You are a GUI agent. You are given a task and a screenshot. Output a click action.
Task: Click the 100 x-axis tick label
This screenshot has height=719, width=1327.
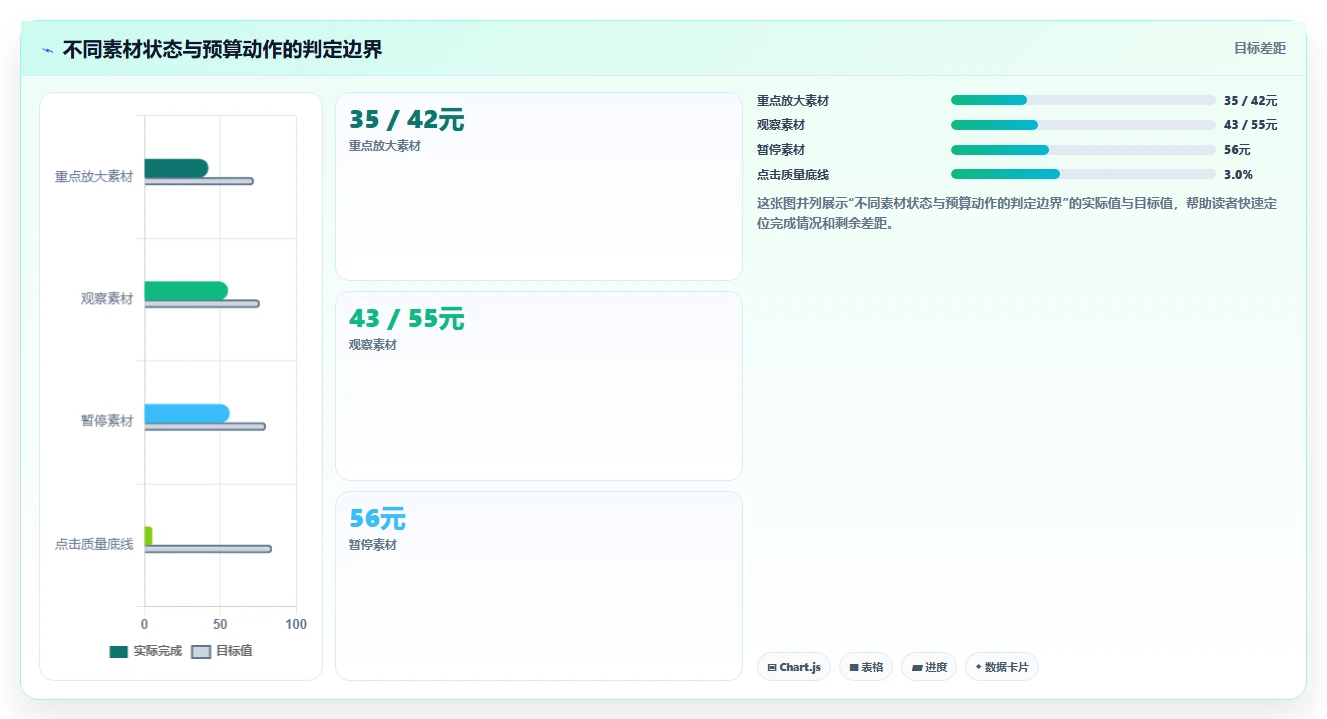[x=296, y=624]
